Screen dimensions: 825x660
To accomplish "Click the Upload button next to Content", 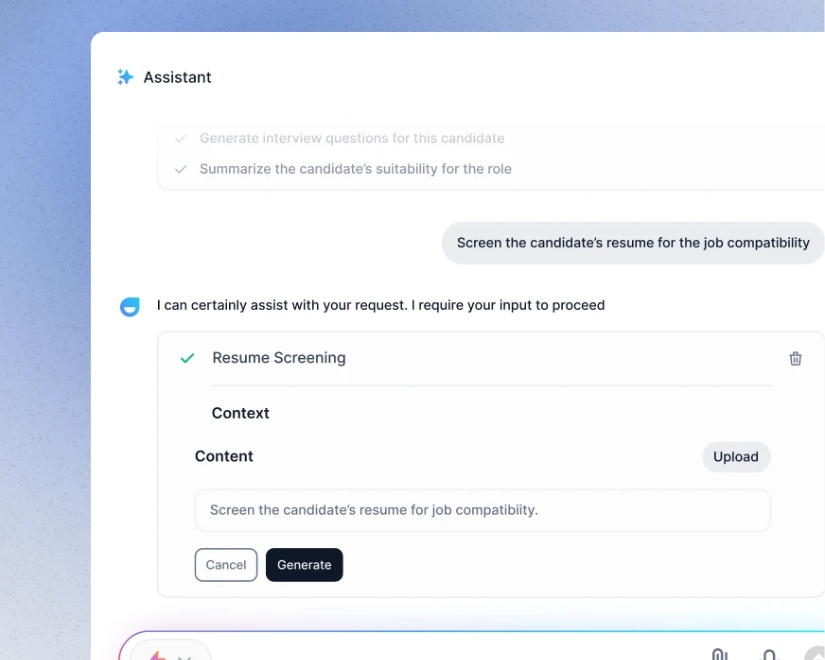I will 736,456.
